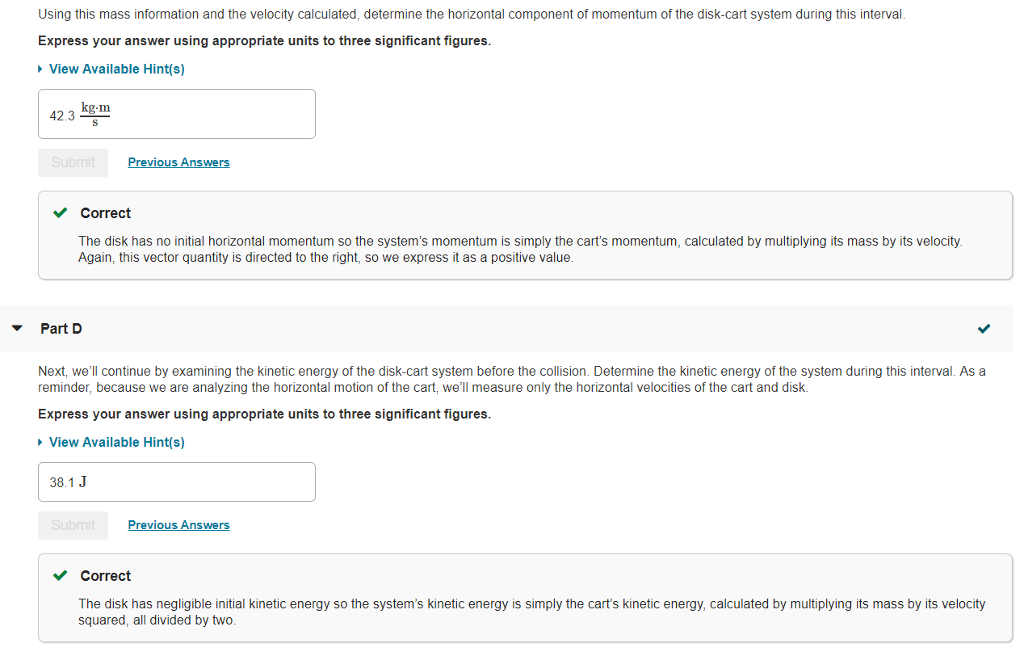Open Previous Answers for the momentum part
Image resolution: width=1024 pixels, height=656 pixels.
[x=178, y=162]
